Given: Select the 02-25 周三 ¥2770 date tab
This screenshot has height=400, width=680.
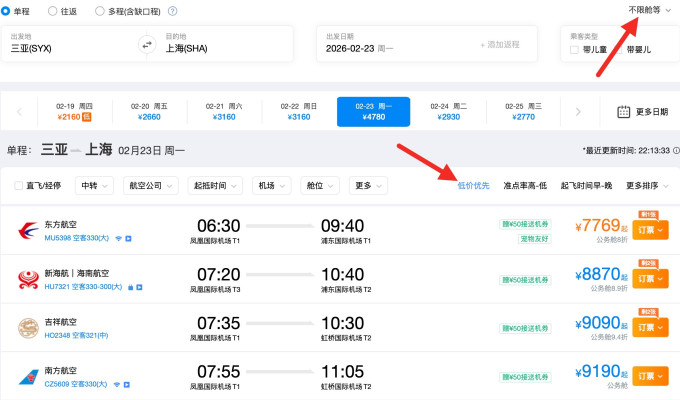Looking at the screenshot, I should [x=523, y=111].
